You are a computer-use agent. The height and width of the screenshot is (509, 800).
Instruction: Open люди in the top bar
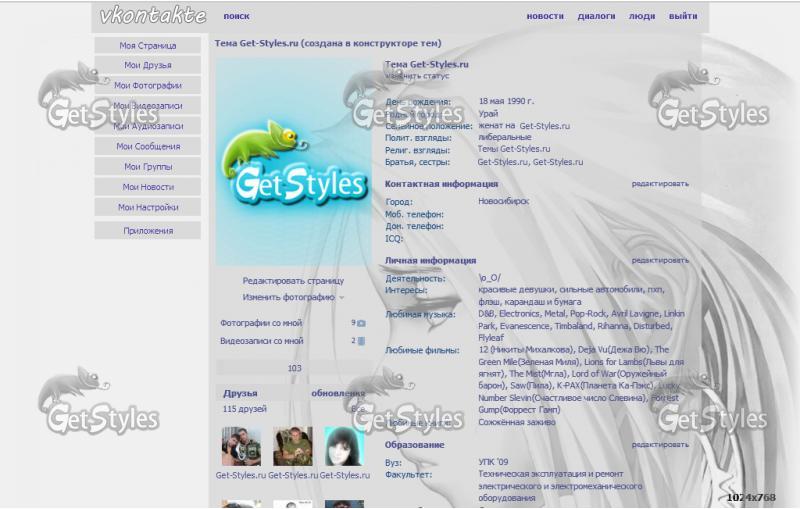pyautogui.click(x=641, y=16)
